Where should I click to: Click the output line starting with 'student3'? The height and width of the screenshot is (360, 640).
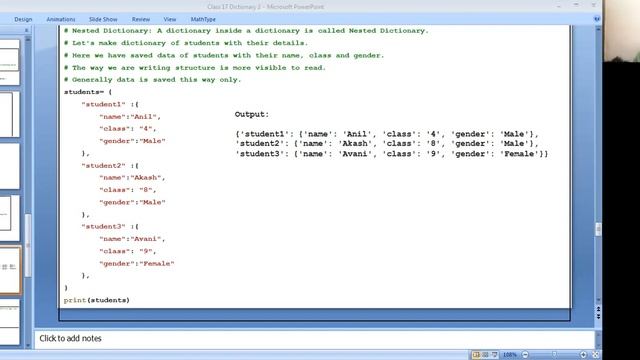click(392, 154)
